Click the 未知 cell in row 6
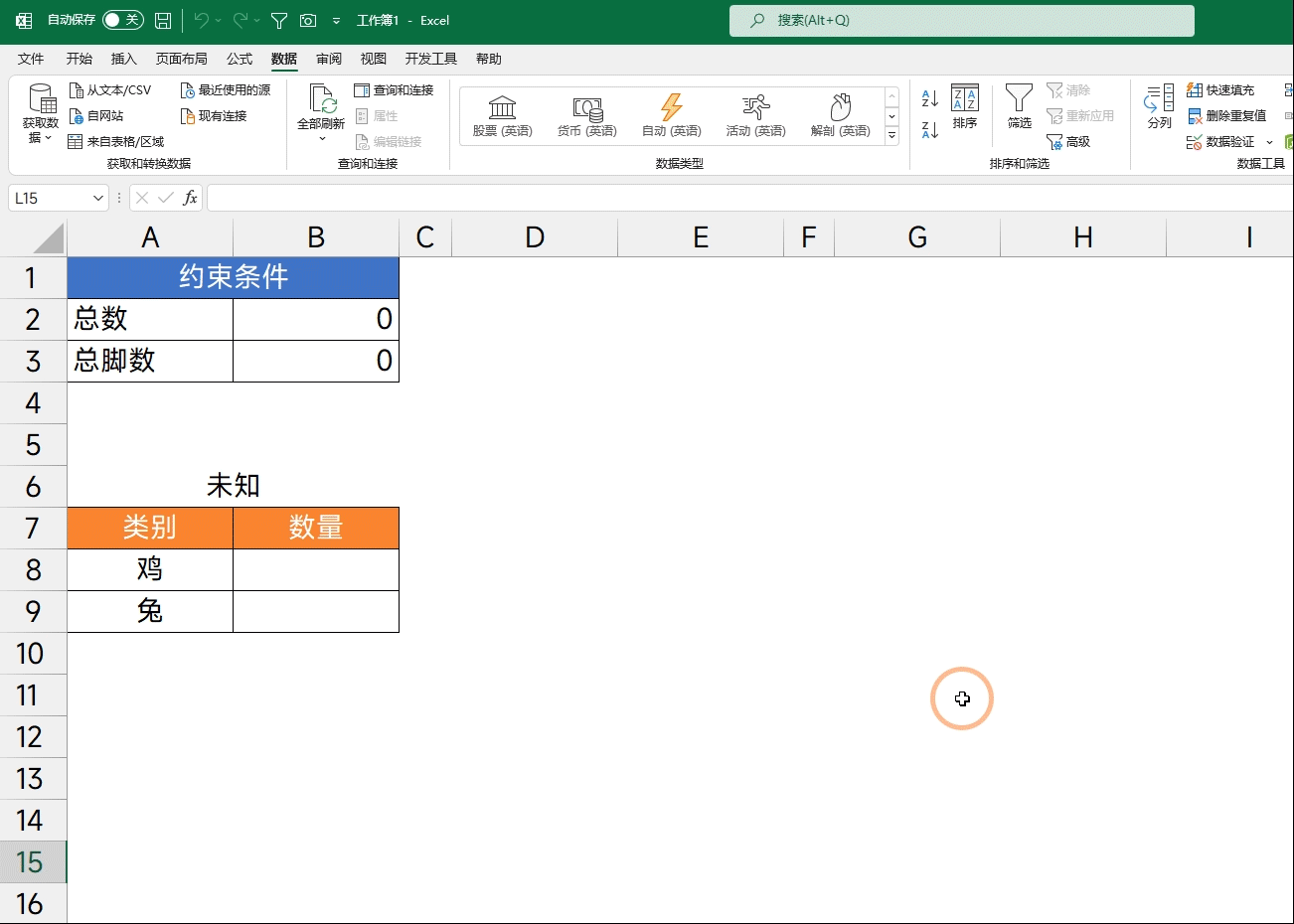The height and width of the screenshot is (924, 1294). tap(233, 486)
